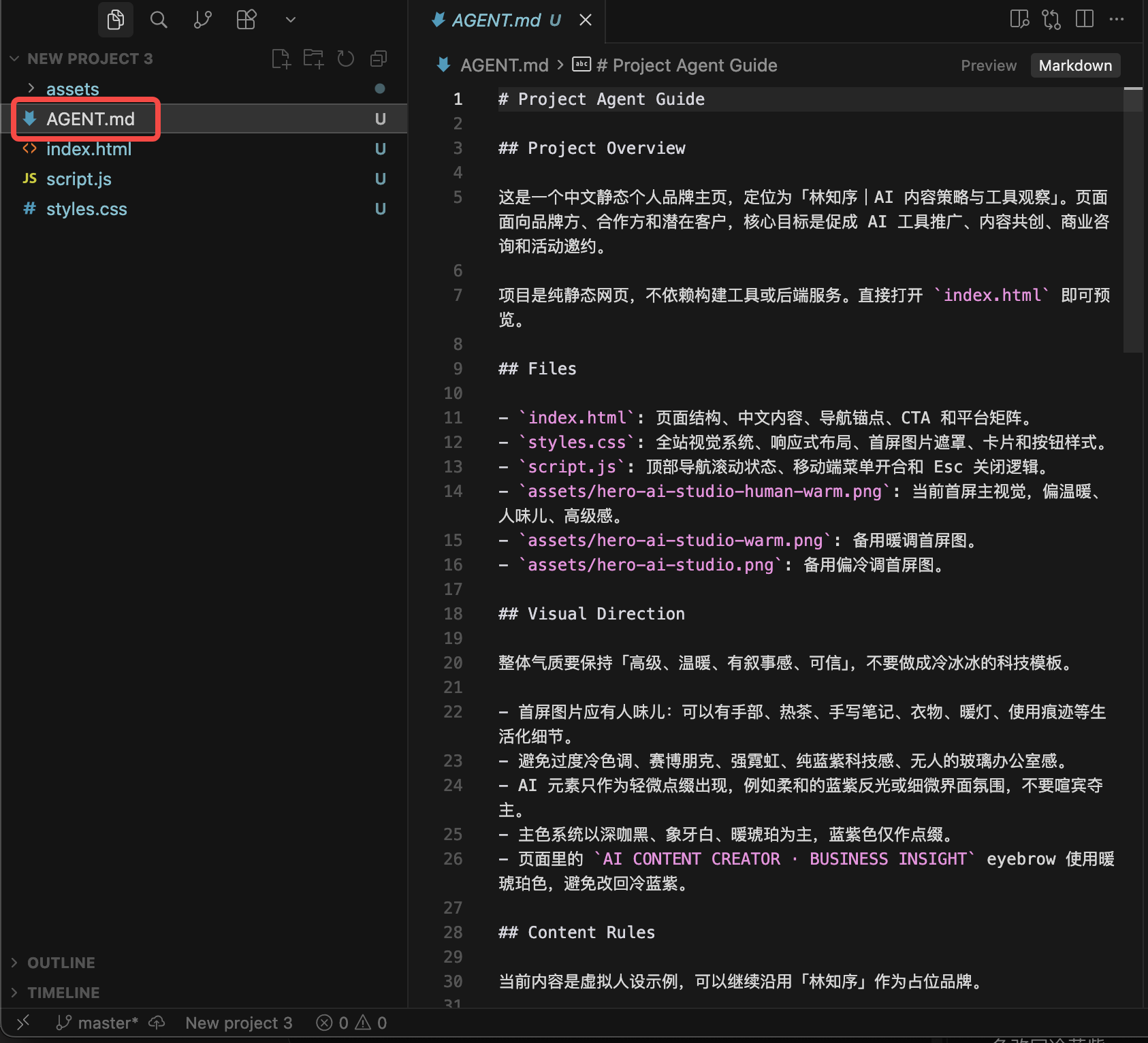Open index.html from the explorer
The height and width of the screenshot is (1043, 1148).
pos(89,149)
